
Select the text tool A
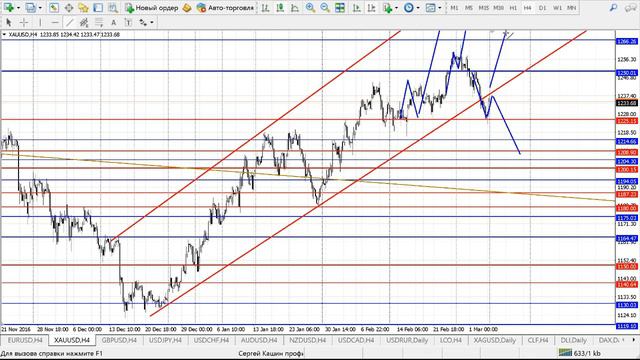point(113,22)
